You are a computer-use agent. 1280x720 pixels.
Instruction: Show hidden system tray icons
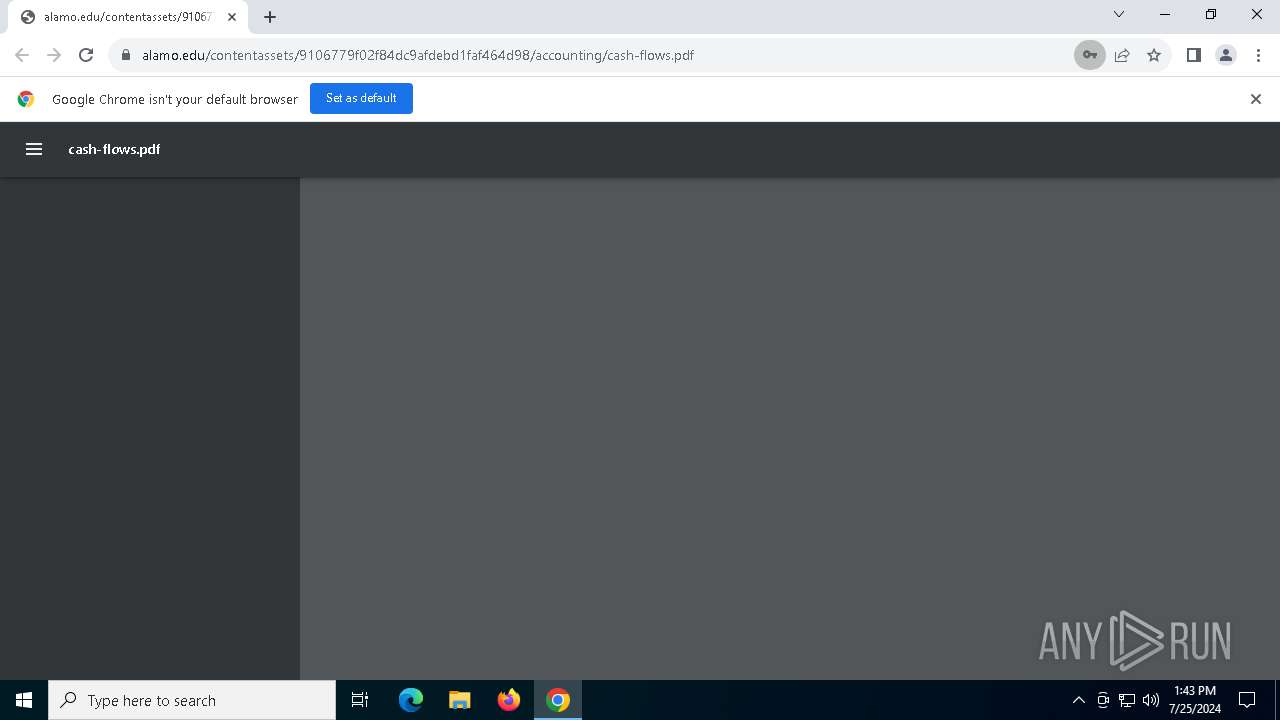point(1078,700)
